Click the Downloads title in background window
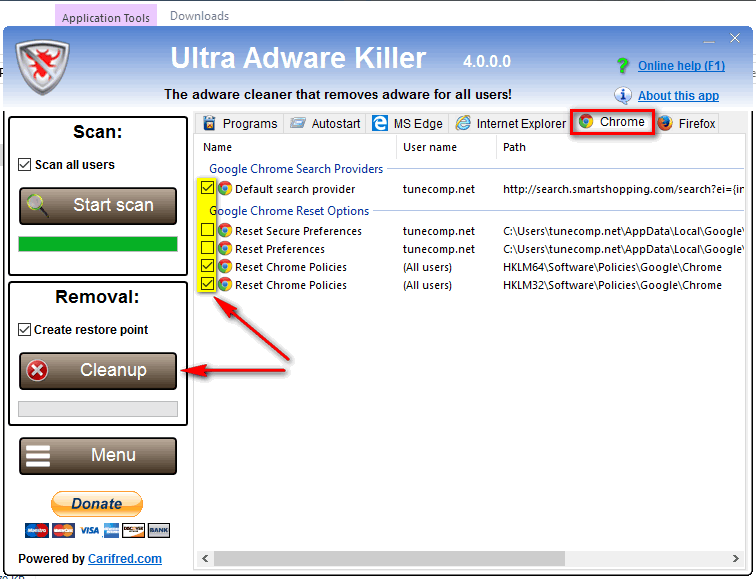This screenshot has height=579, width=756. tap(200, 16)
